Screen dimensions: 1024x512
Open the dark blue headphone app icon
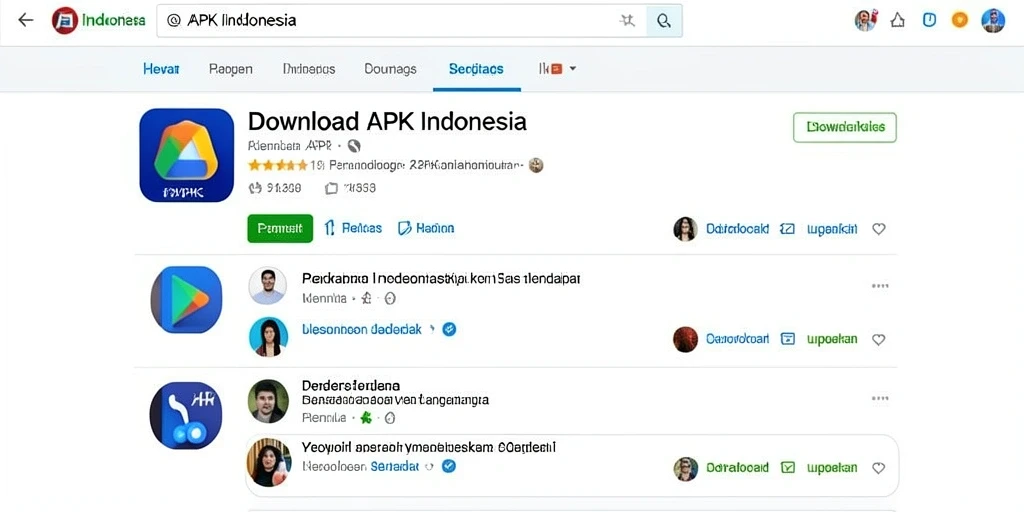[185, 415]
